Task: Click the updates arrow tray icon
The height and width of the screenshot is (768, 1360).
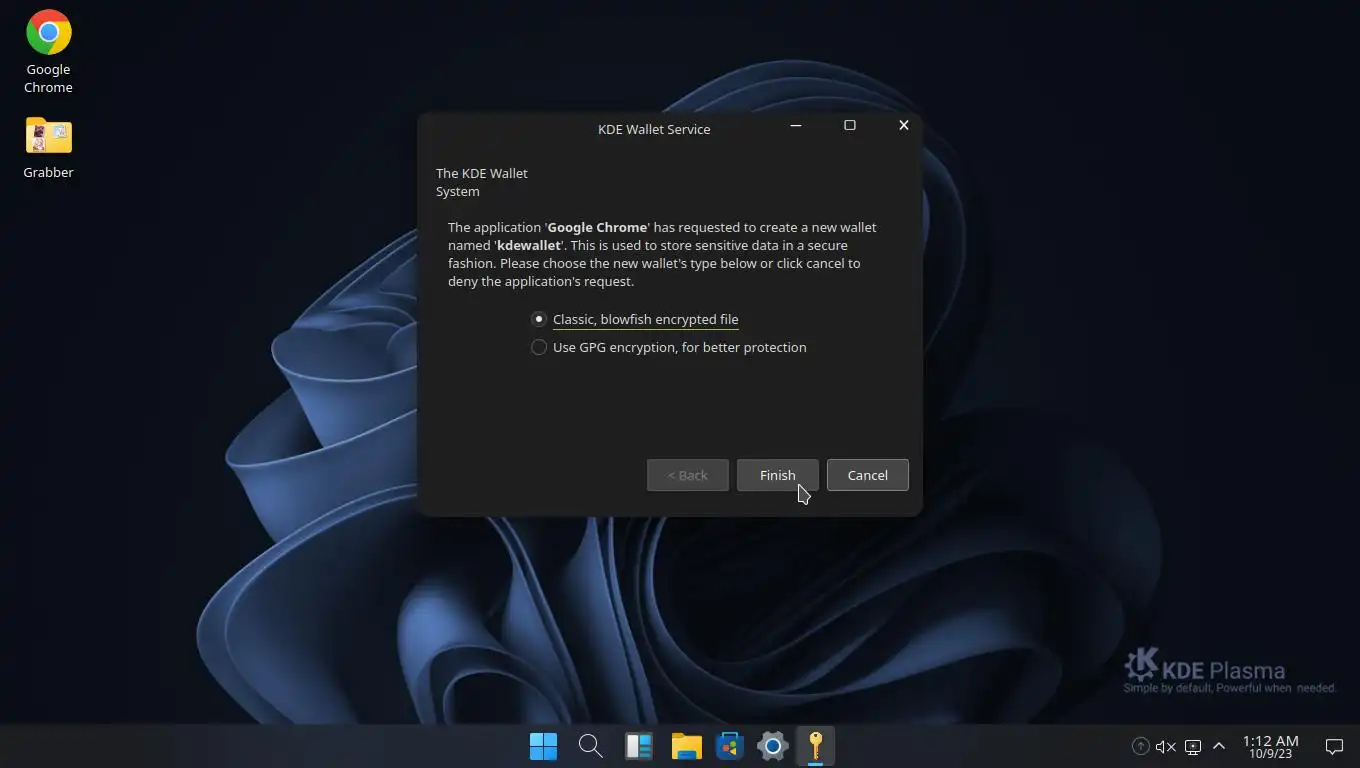Action: [x=1140, y=746]
